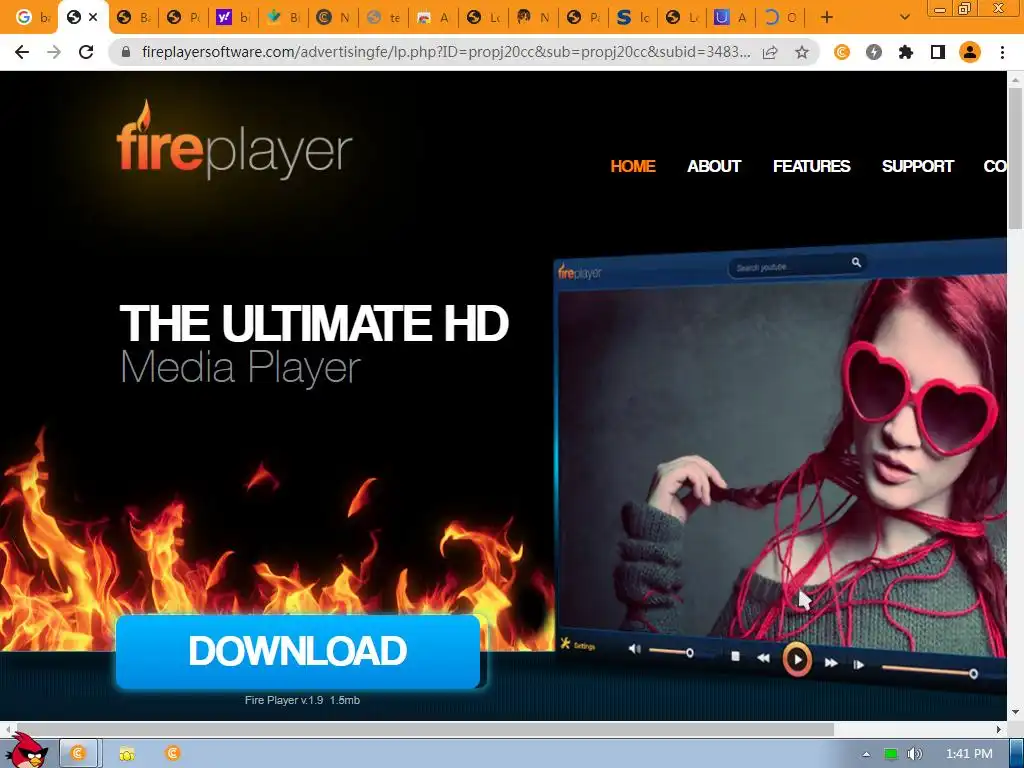The image size is (1024, 768).
Task: Switch to the tab labeled 'te'
Action: tap(383, 18)
